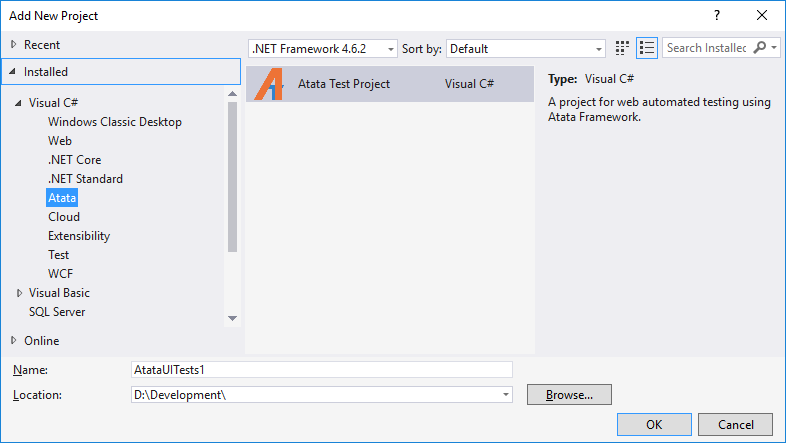
Task: Expand the Online section
Action: [x=14, y=341]
